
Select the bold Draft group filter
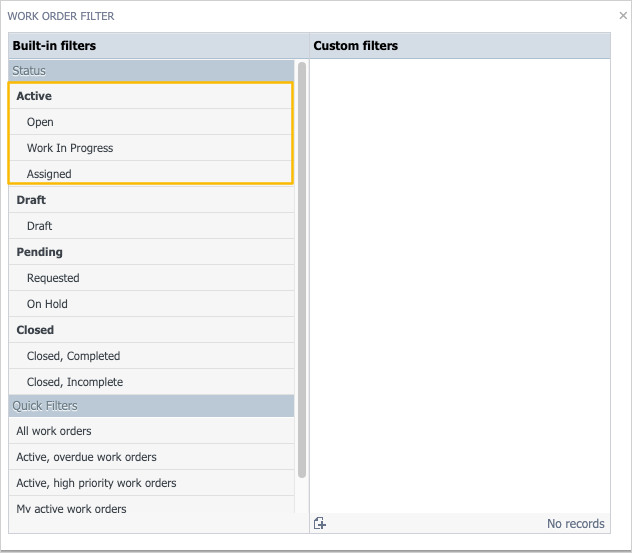pos(31,200)
